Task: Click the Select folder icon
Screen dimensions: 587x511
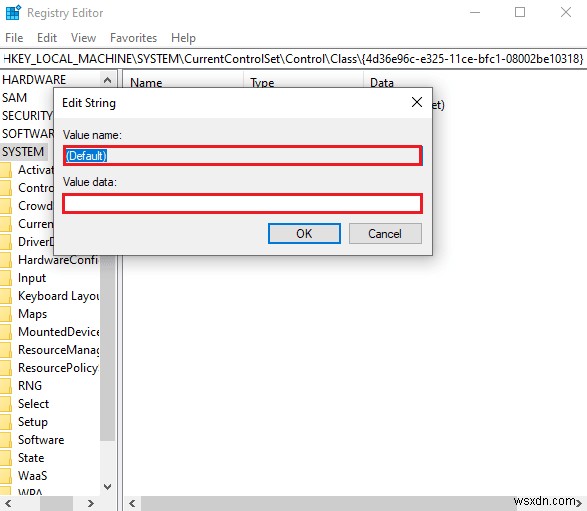Action: tap(6, 404)
